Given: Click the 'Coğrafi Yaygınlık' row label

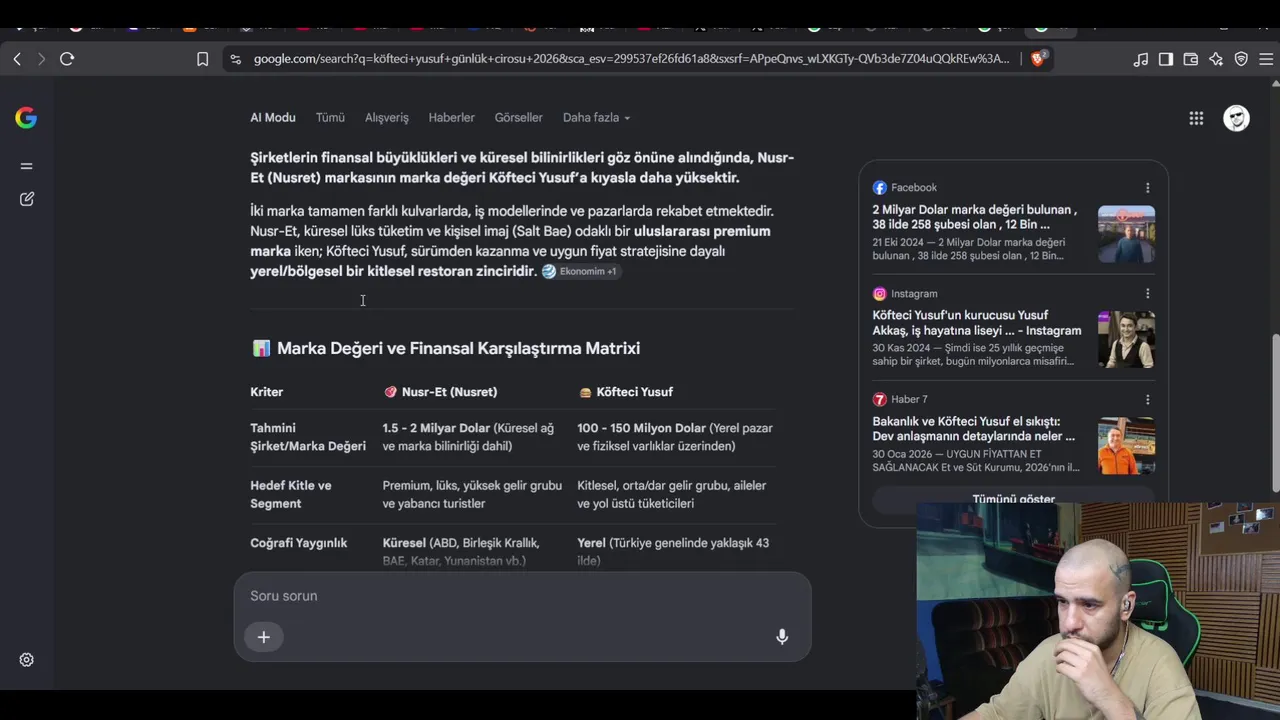Looking at the screenshot, I should (x=299, y=543).
